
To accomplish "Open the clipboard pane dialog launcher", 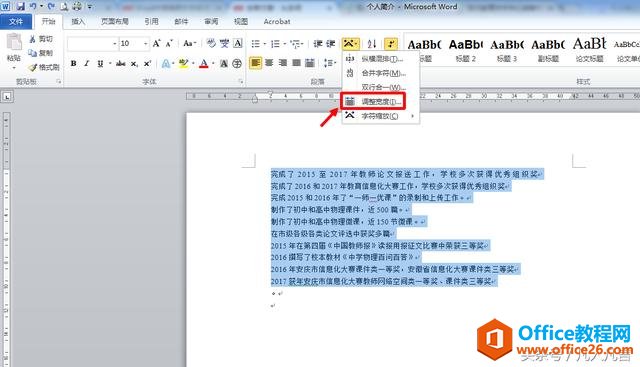I will [x=59, y=82].
